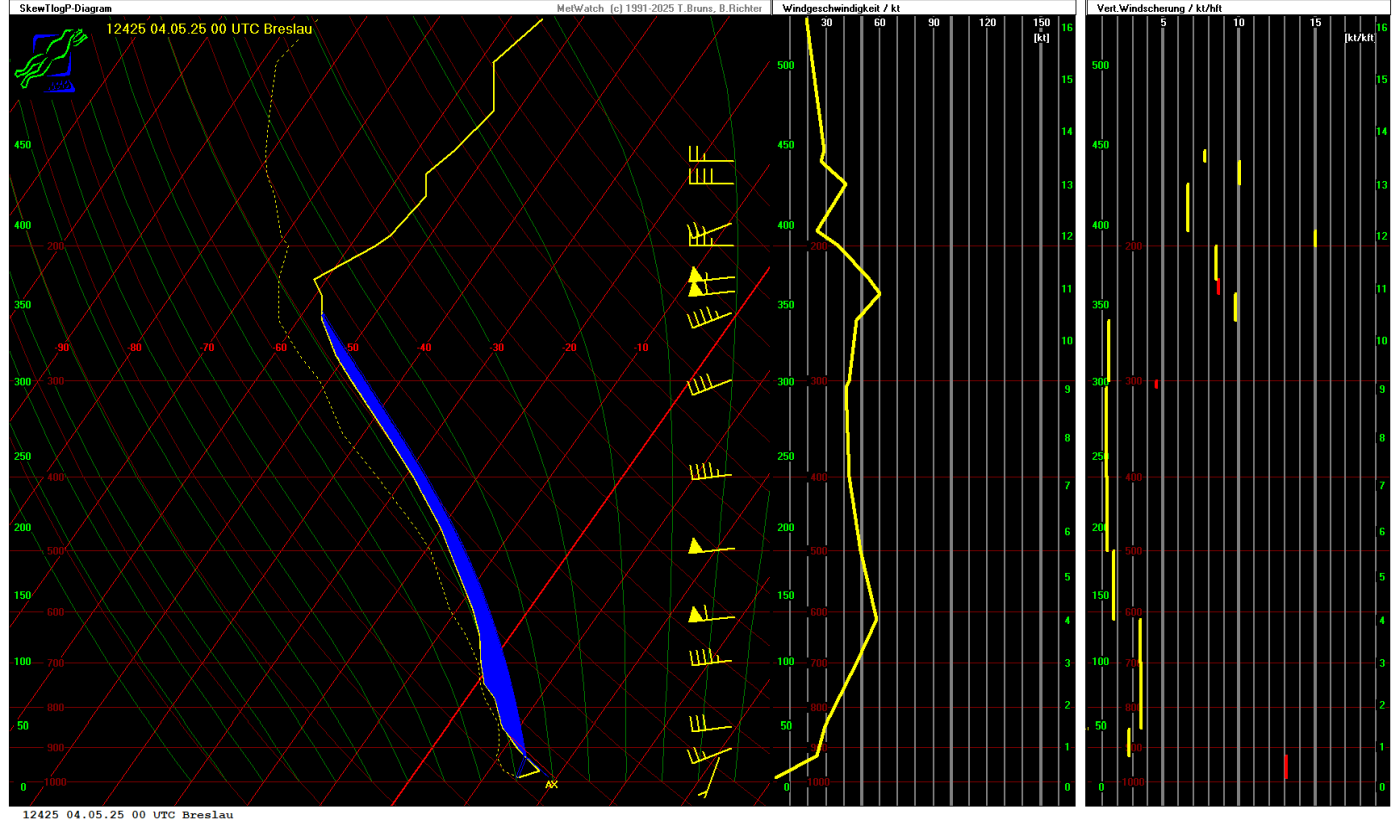Viewport: 1400px width, 825px height.
Task: Click the white bottom caption '12425 04.05.25 00 UTC Breslau'
Action: [x=128, y=815]
